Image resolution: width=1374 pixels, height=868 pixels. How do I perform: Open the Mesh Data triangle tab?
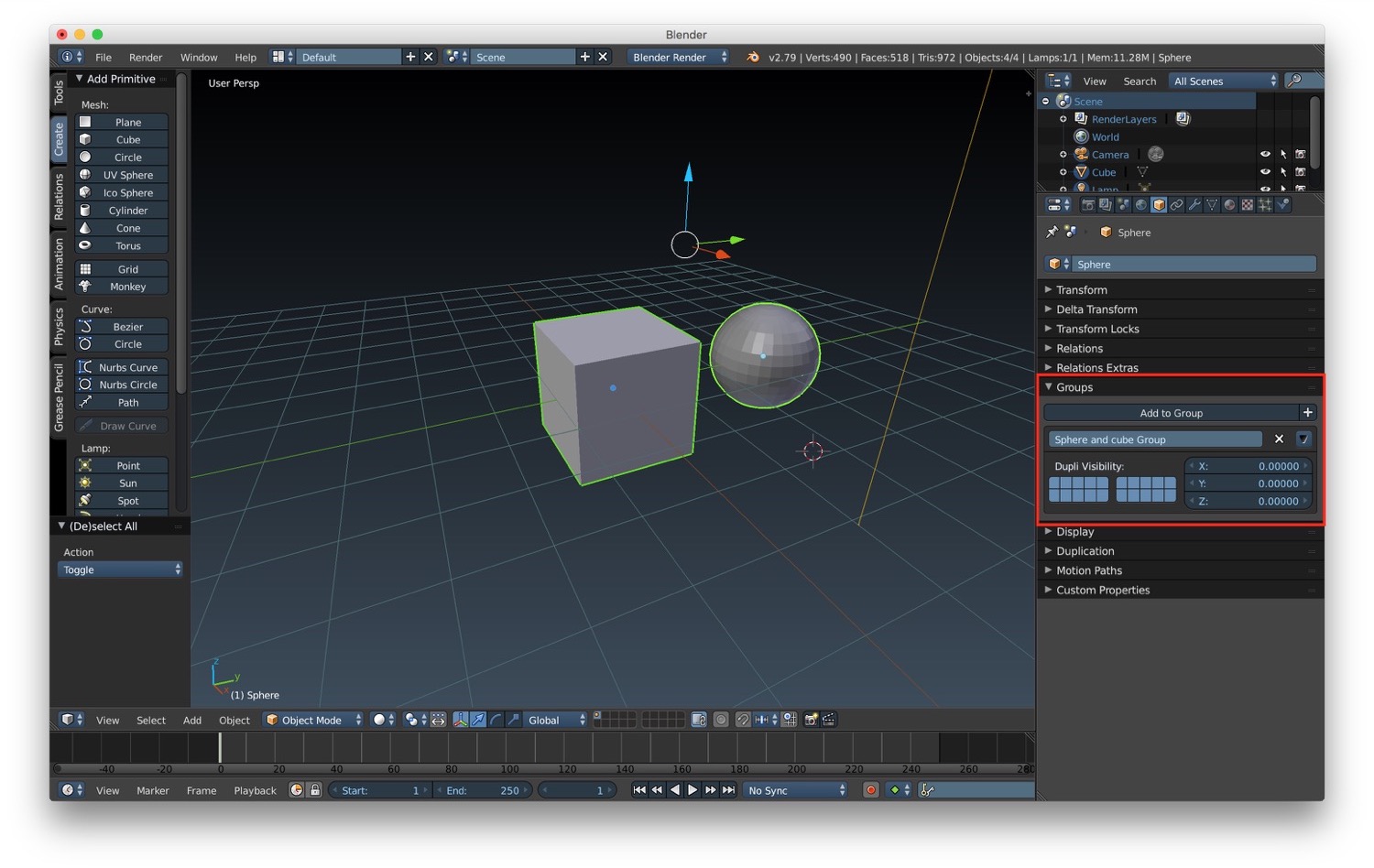[x=1212, y=205]
